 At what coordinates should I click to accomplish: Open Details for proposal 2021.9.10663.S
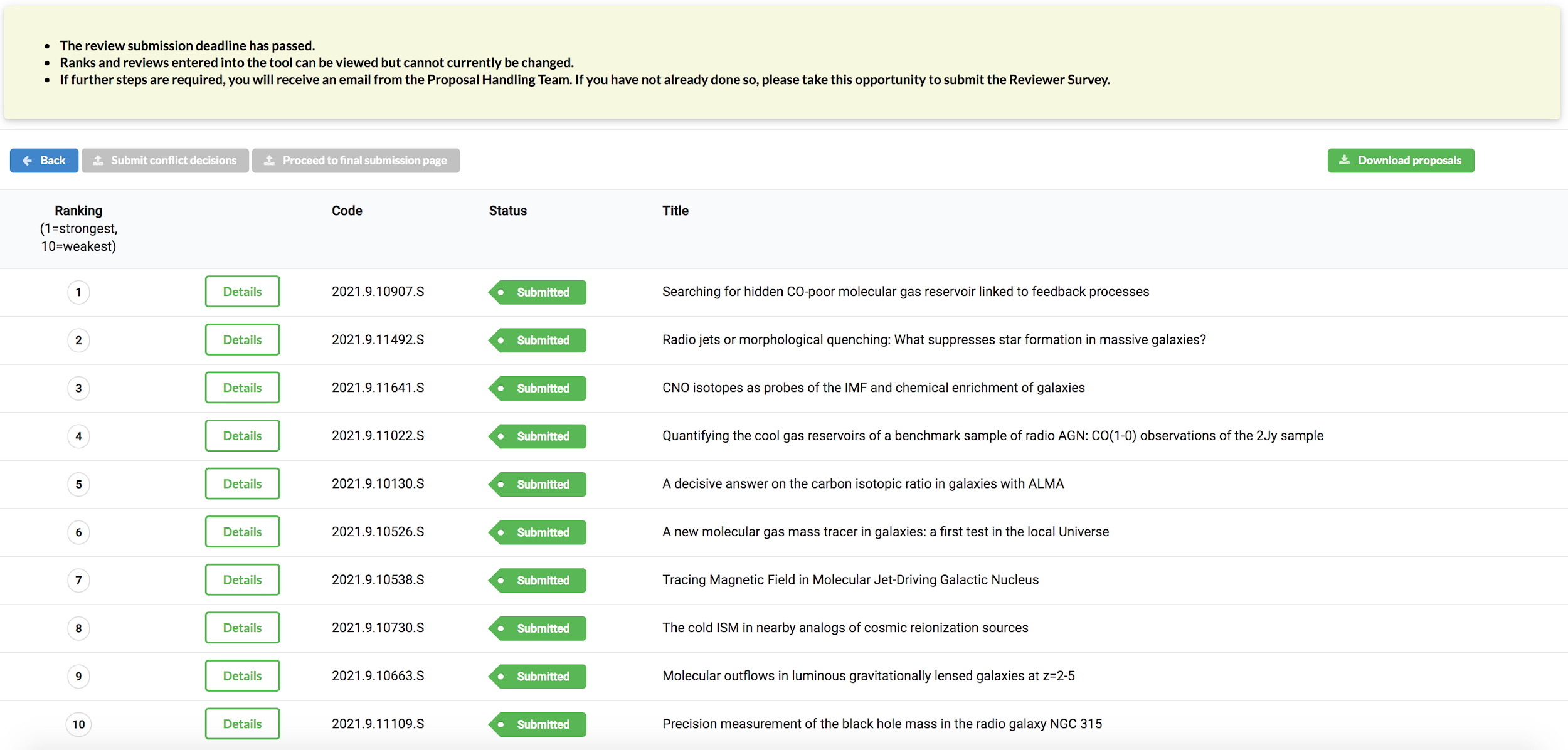coord(242,676)
